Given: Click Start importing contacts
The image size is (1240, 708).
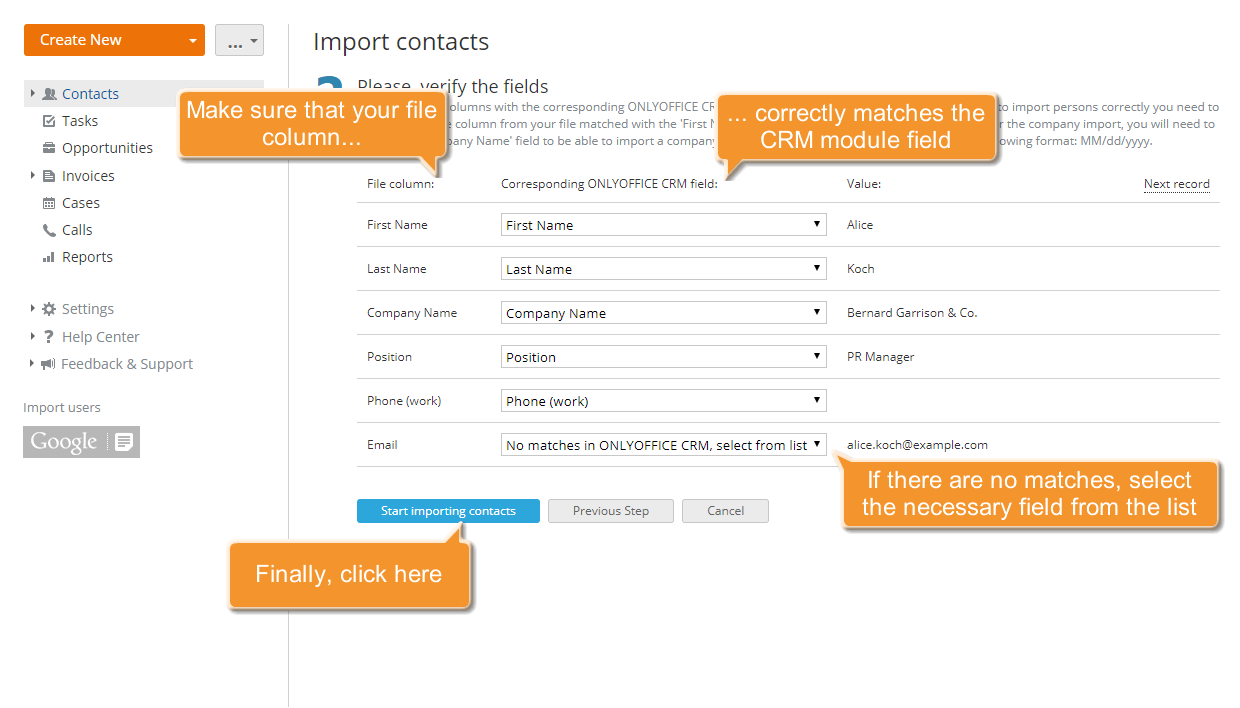Looking at the screenshot, I should coord(448,510).
